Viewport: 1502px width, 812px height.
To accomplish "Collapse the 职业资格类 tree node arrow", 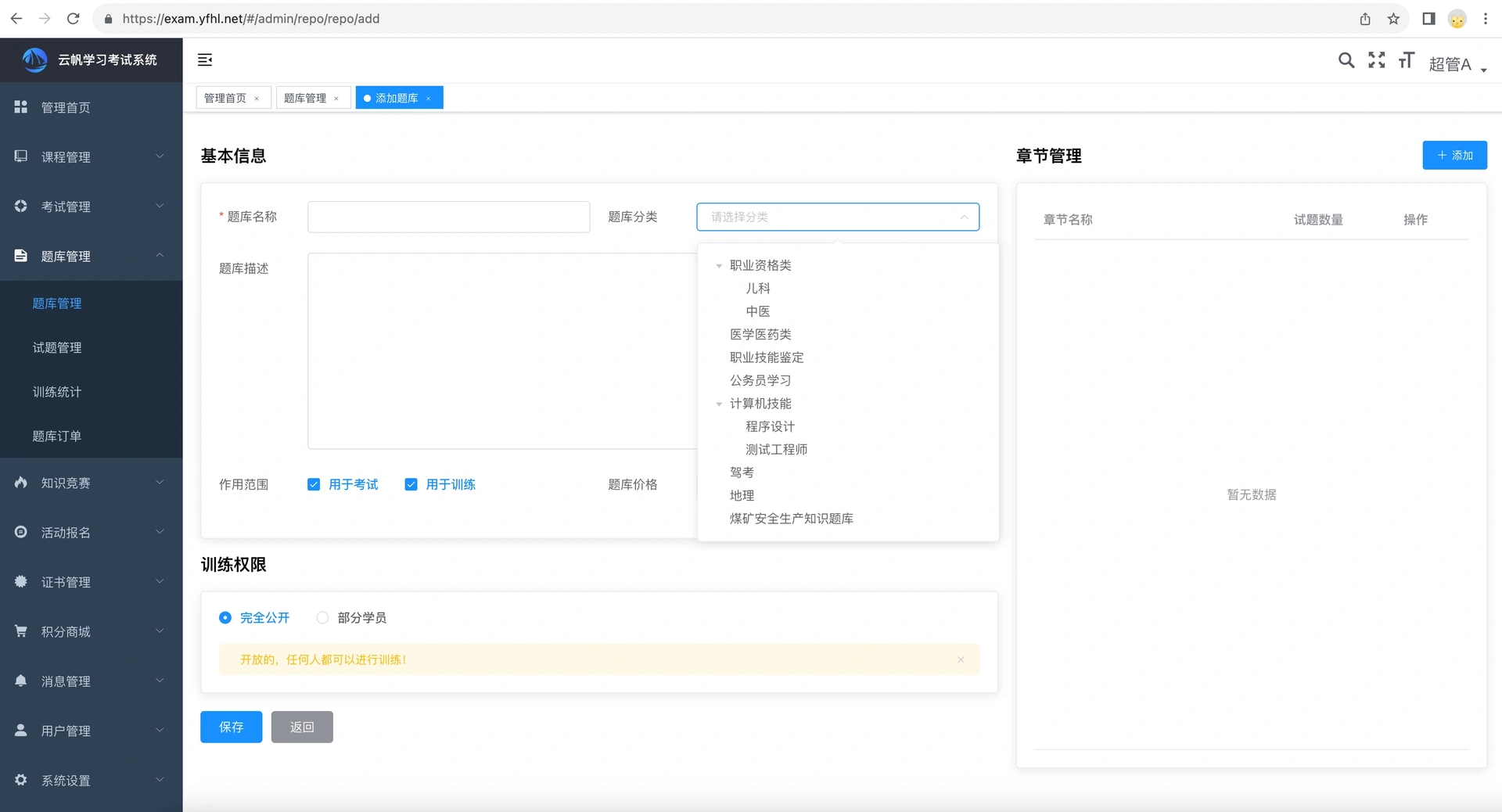I will [x=719, y=266].
